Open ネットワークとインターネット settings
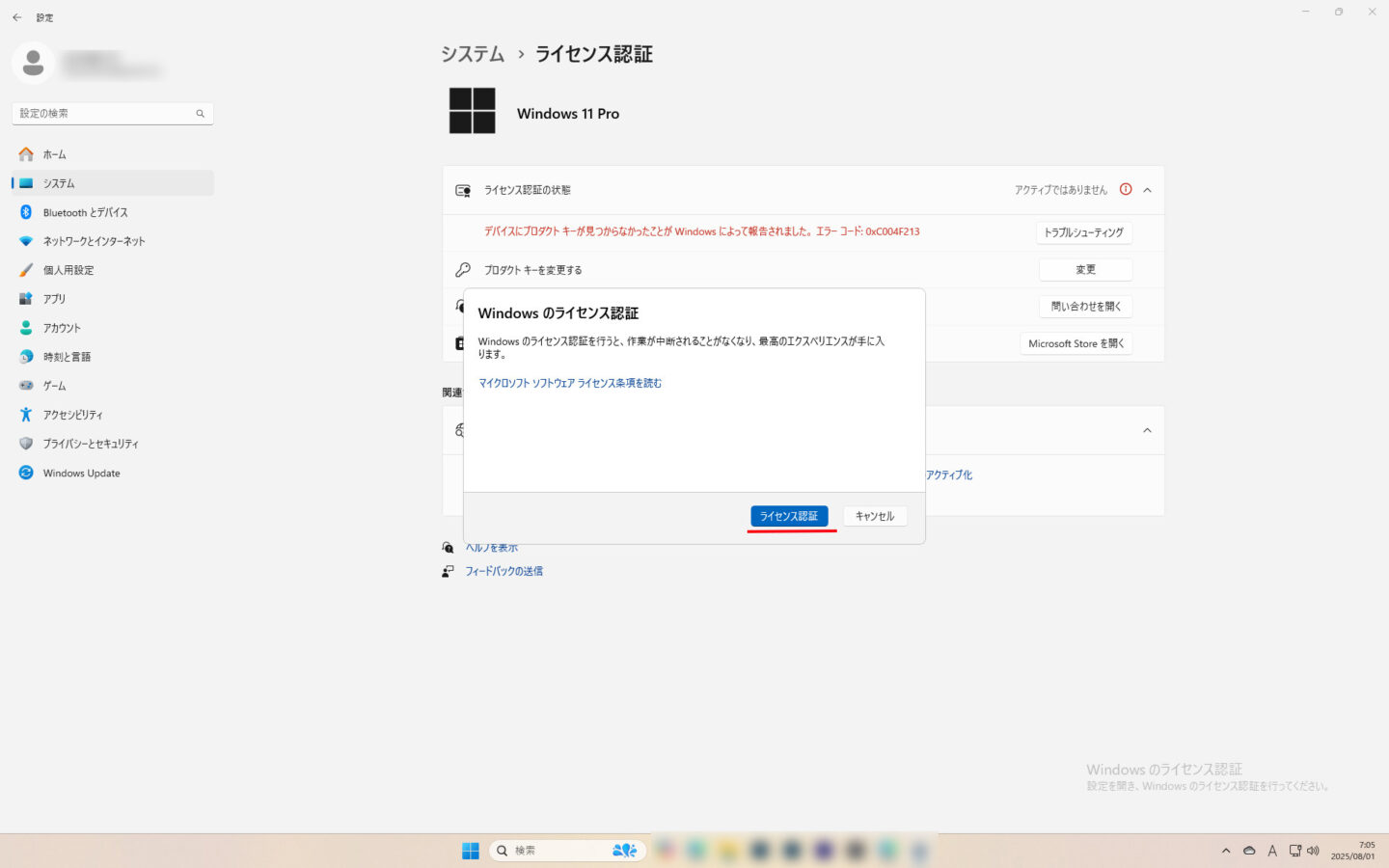 pyautogui.click(x=113, y=241)
